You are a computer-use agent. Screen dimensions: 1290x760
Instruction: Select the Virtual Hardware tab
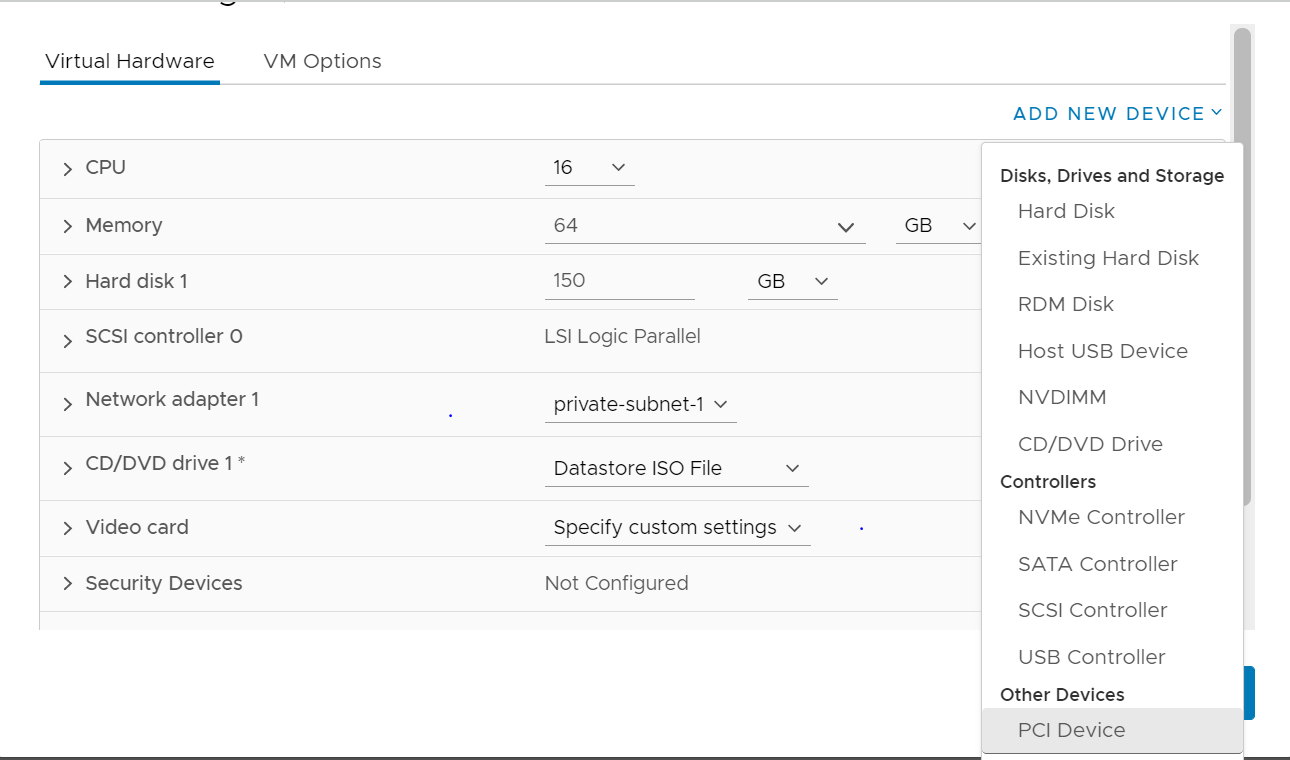coord(130,61)
